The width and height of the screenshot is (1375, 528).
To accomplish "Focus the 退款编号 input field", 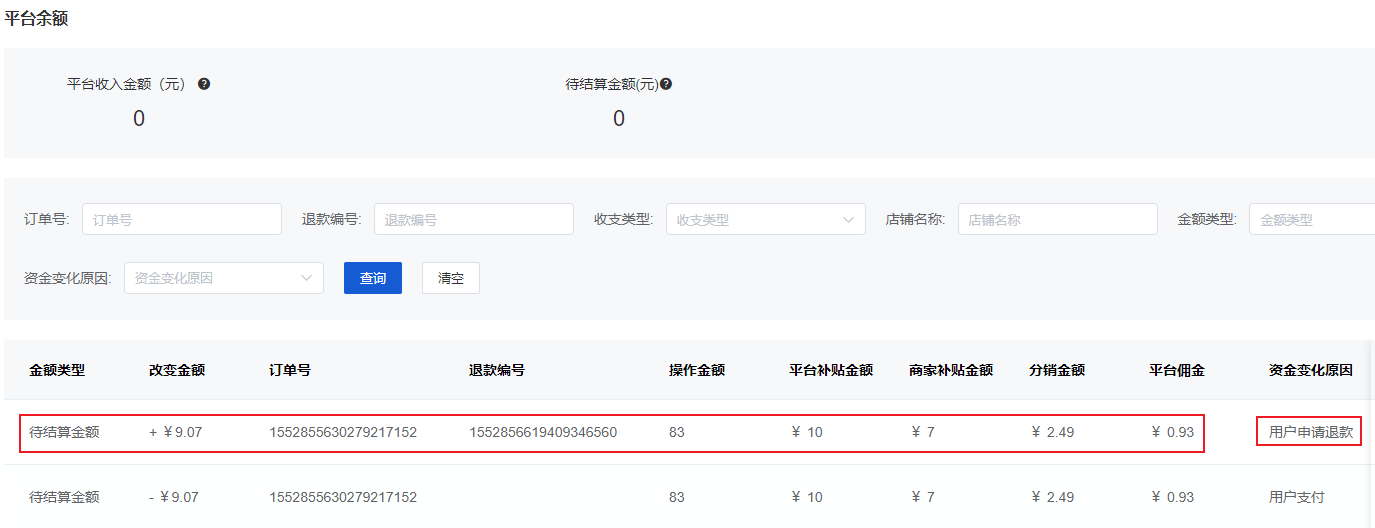I will point(473,219).
